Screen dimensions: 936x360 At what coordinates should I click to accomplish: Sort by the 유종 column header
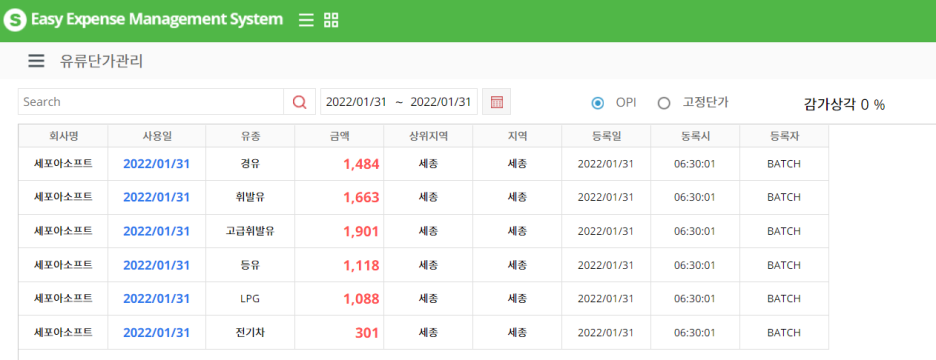[250, 136]
